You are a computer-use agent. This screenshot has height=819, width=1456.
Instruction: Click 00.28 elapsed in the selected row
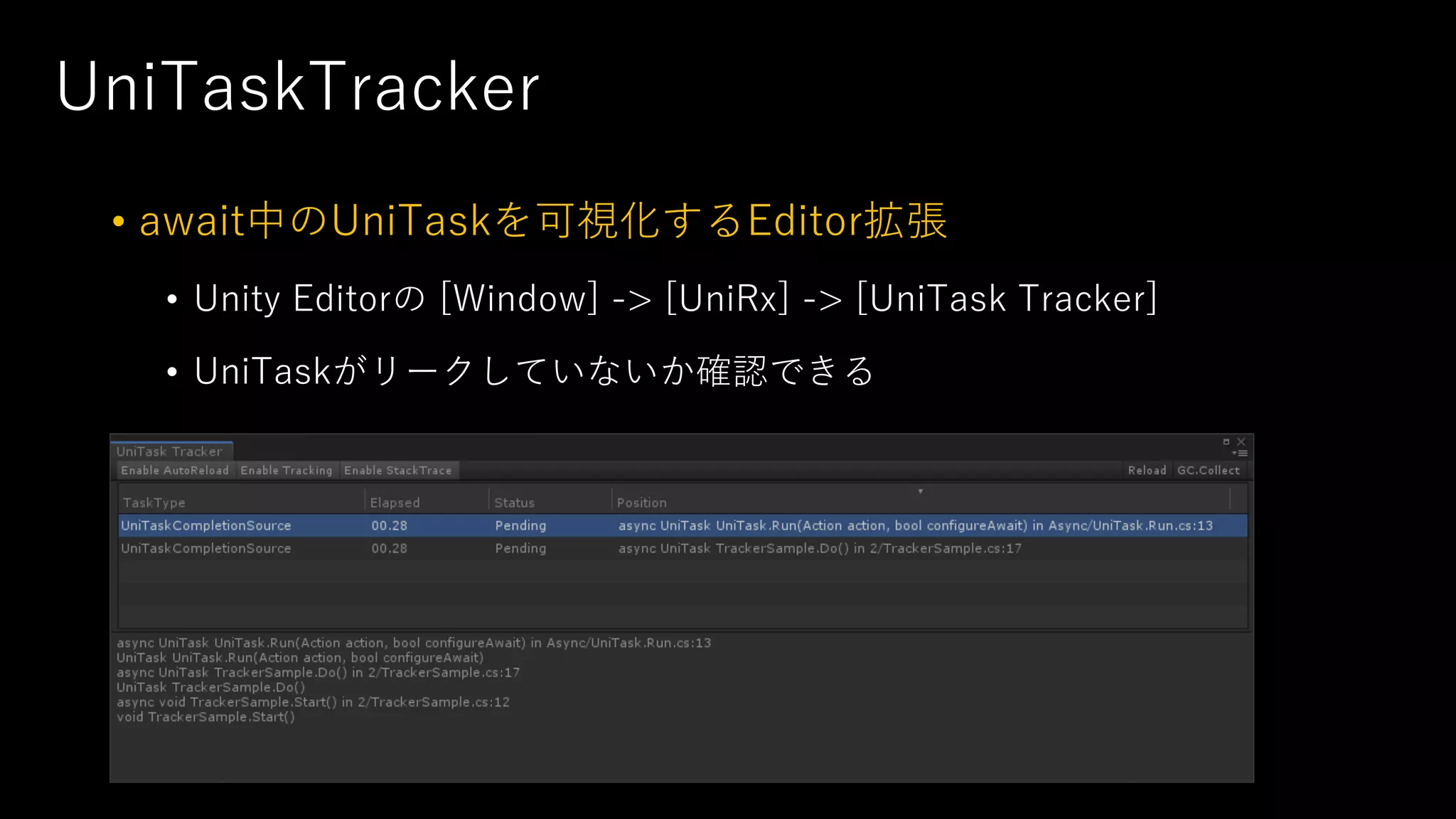[389, 525]
